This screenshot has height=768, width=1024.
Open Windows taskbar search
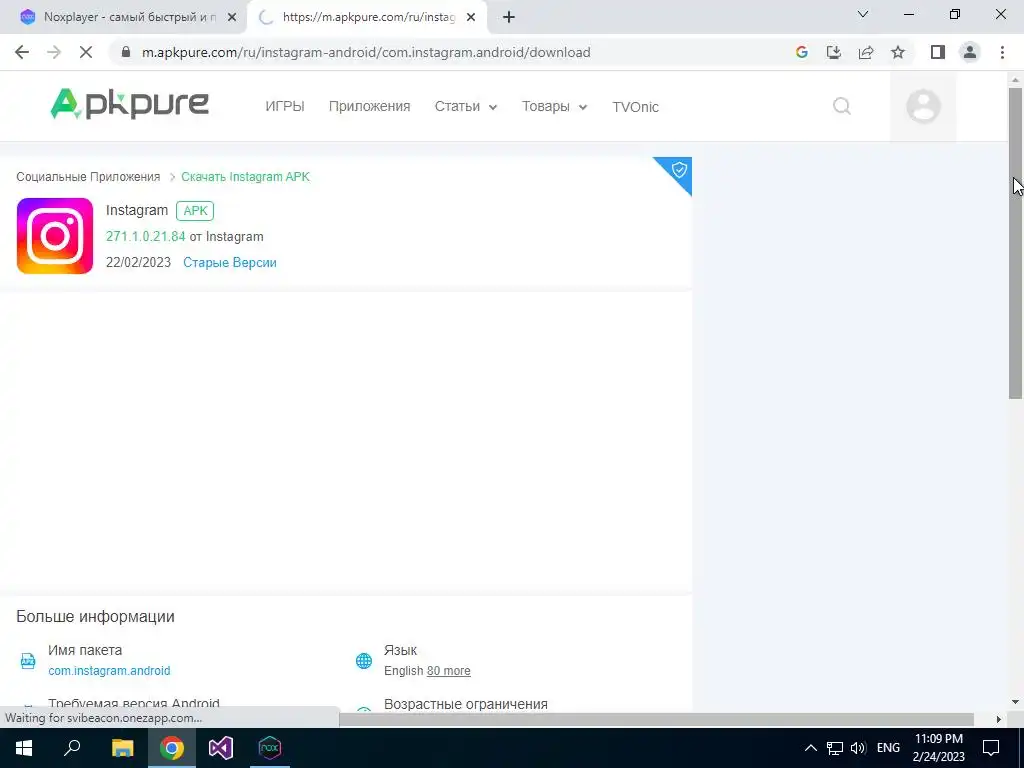72,748
